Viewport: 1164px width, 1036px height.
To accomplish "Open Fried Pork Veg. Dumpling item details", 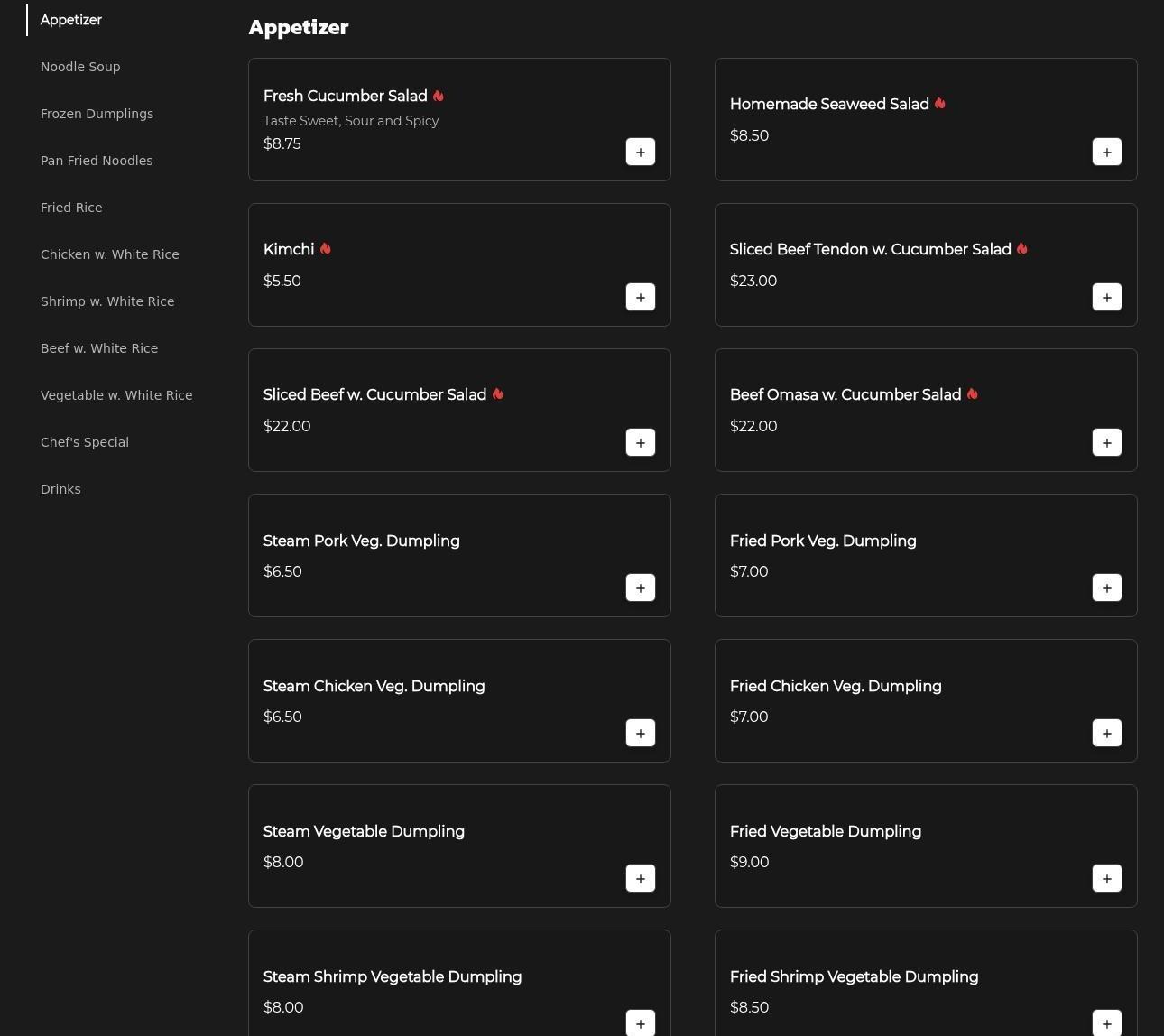I will (x=822, y=541).
